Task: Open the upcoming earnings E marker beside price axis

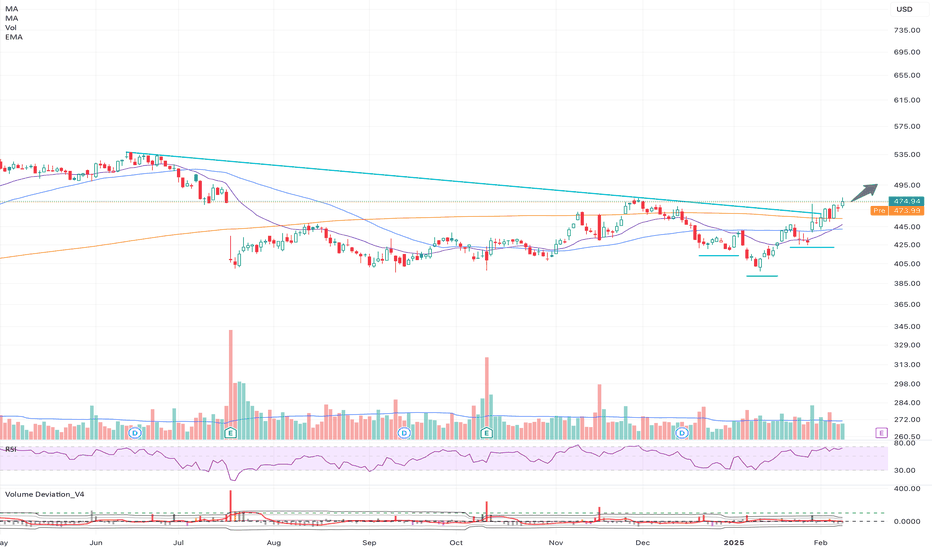Action: pyautogui.click(x=881, y=433)
